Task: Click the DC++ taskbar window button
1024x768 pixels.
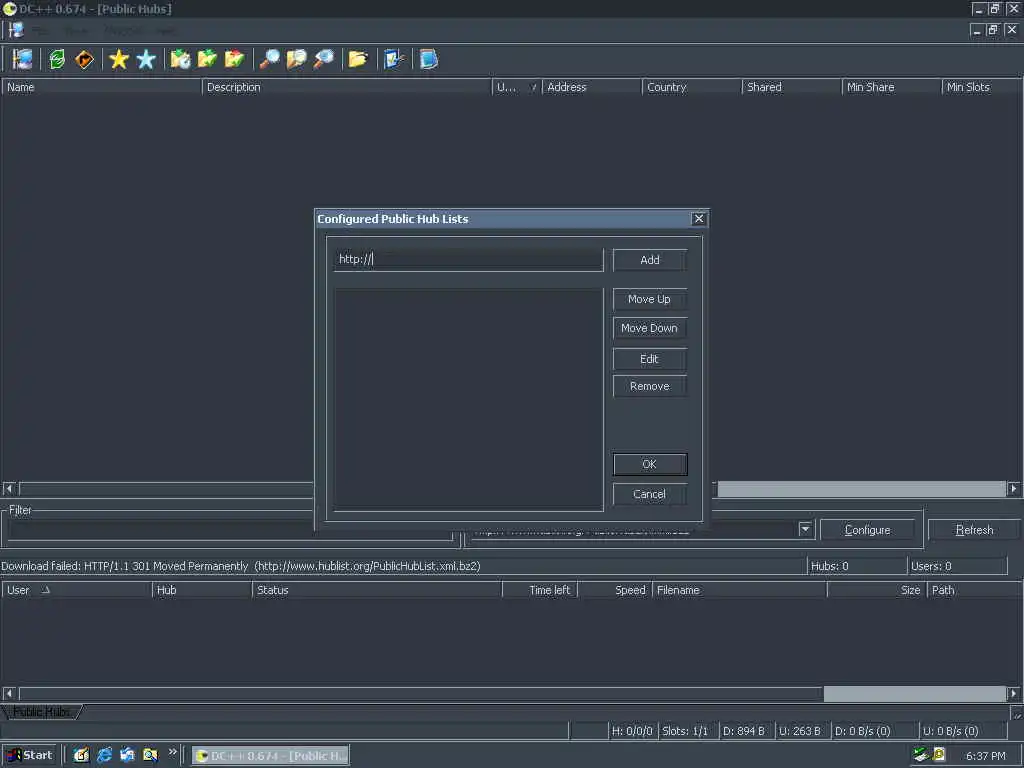Action: [x=271, y=756]
